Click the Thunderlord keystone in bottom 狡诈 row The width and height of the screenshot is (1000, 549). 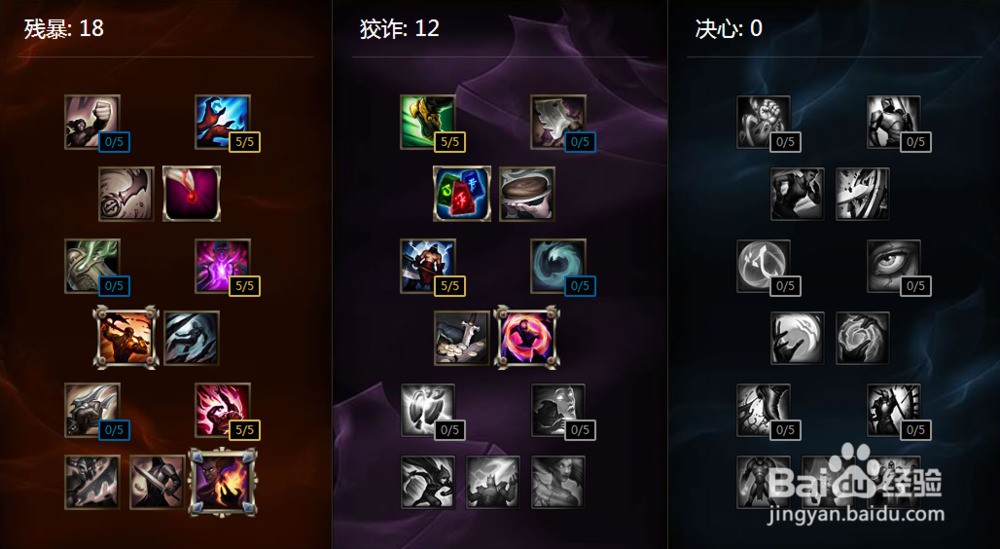point(493,482)
